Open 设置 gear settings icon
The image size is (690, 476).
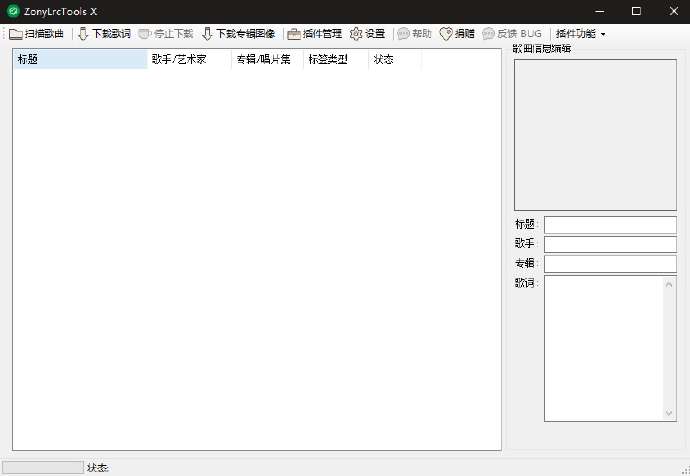[x=356, y=34]
